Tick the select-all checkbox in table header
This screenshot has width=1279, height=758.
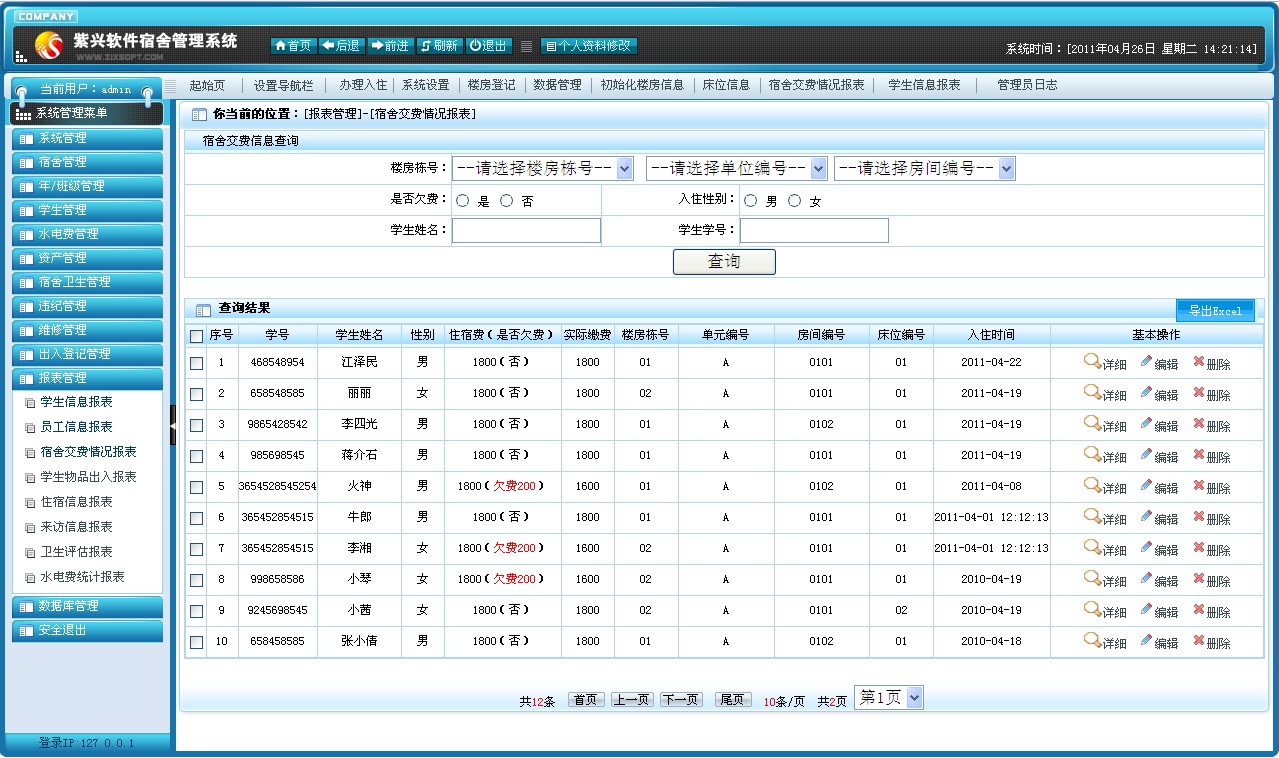(197, 336)
